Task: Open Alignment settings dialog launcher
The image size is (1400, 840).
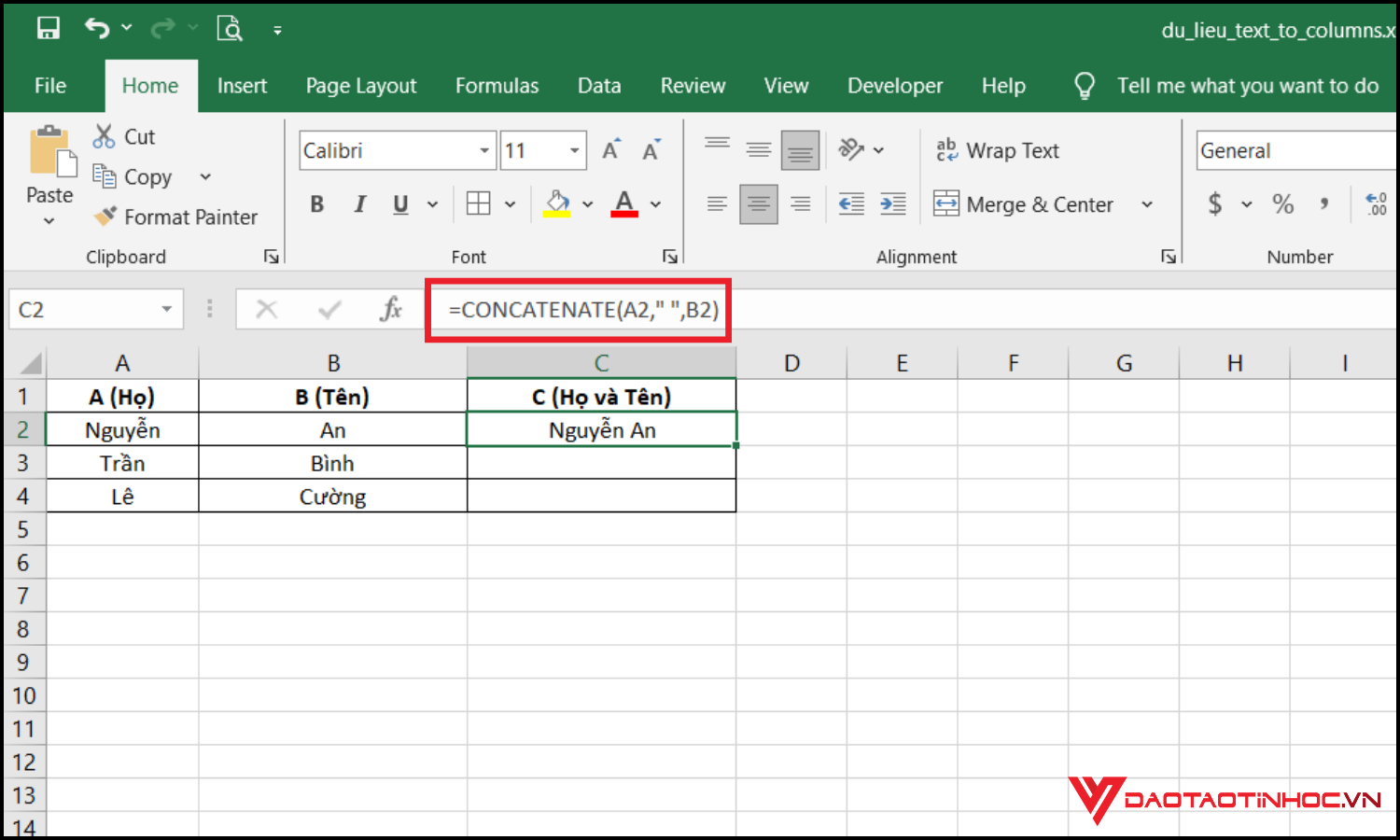Action: point(1169,256)
